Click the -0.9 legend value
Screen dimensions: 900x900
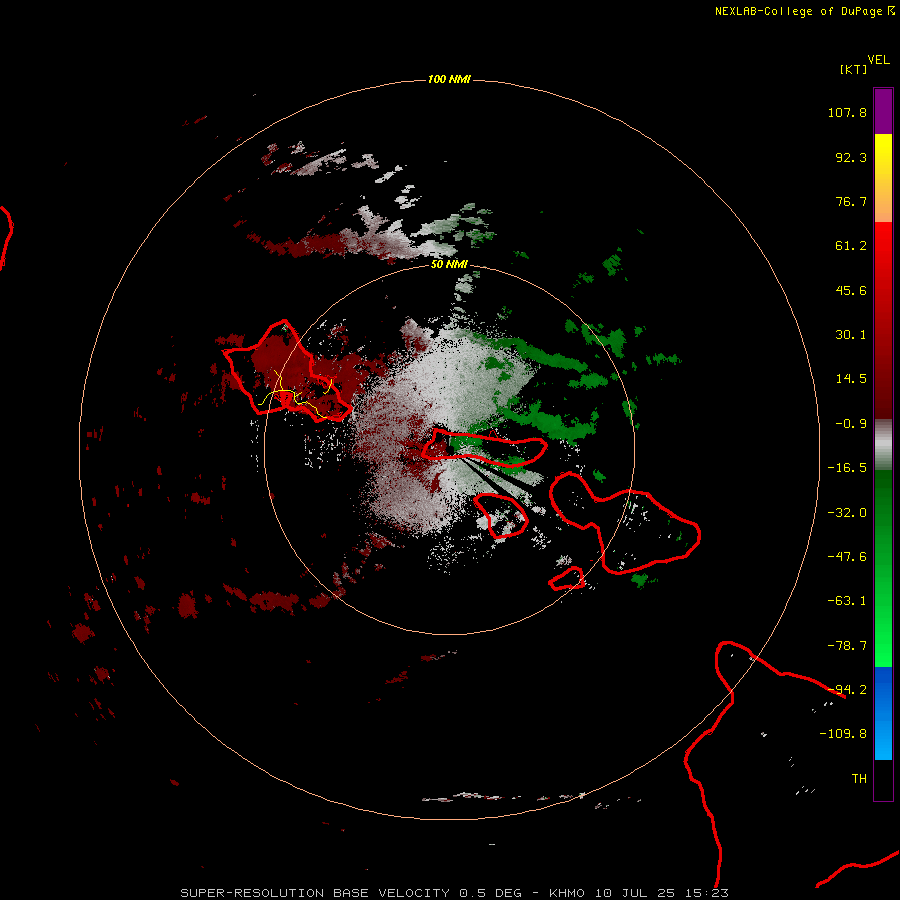[851, 424]
